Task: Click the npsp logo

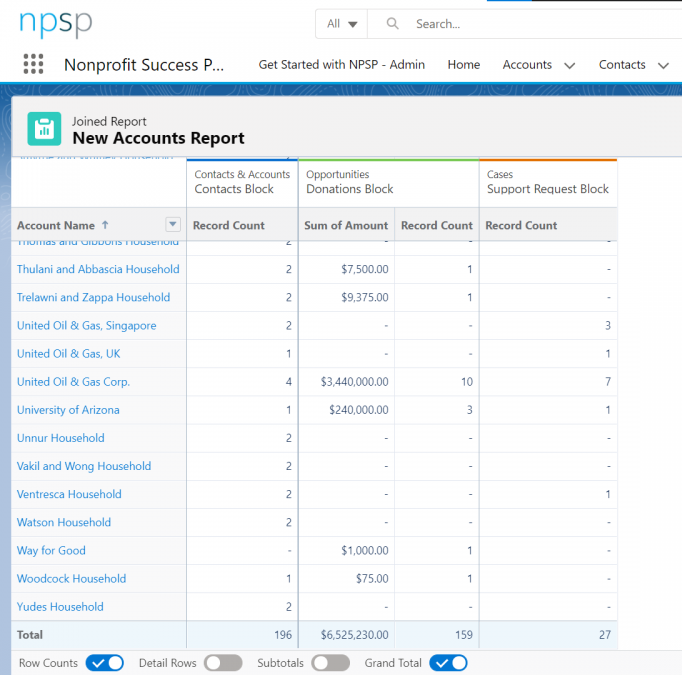Action: coord(56,24)
